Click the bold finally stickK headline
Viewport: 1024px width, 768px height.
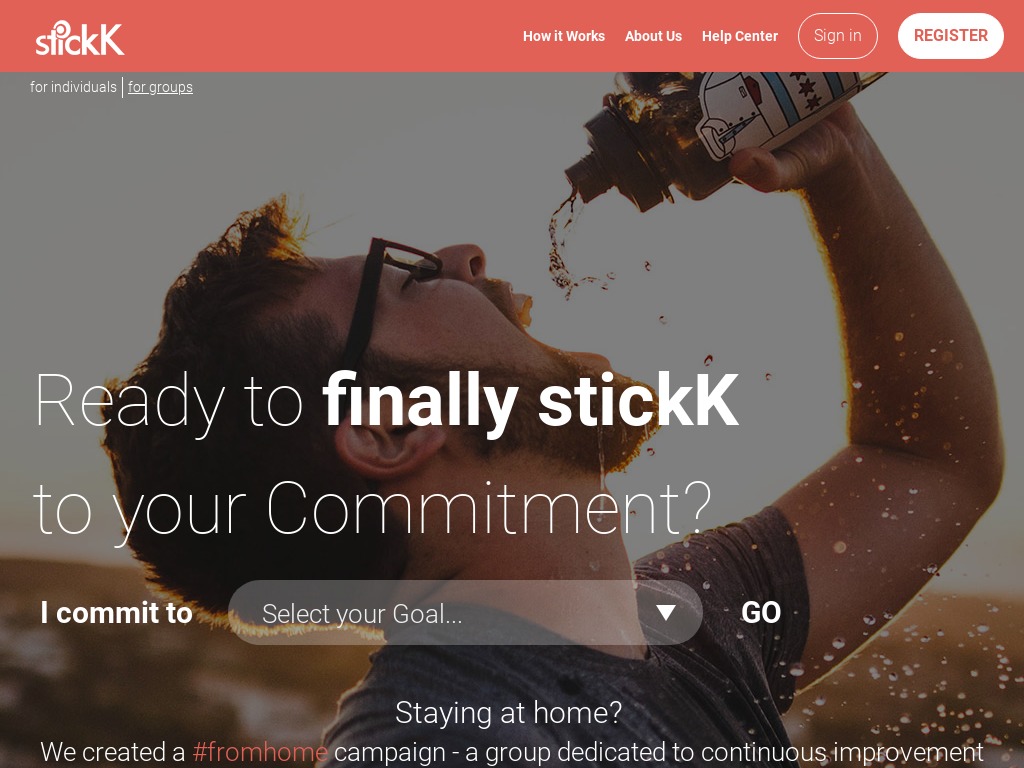[530, 400]
